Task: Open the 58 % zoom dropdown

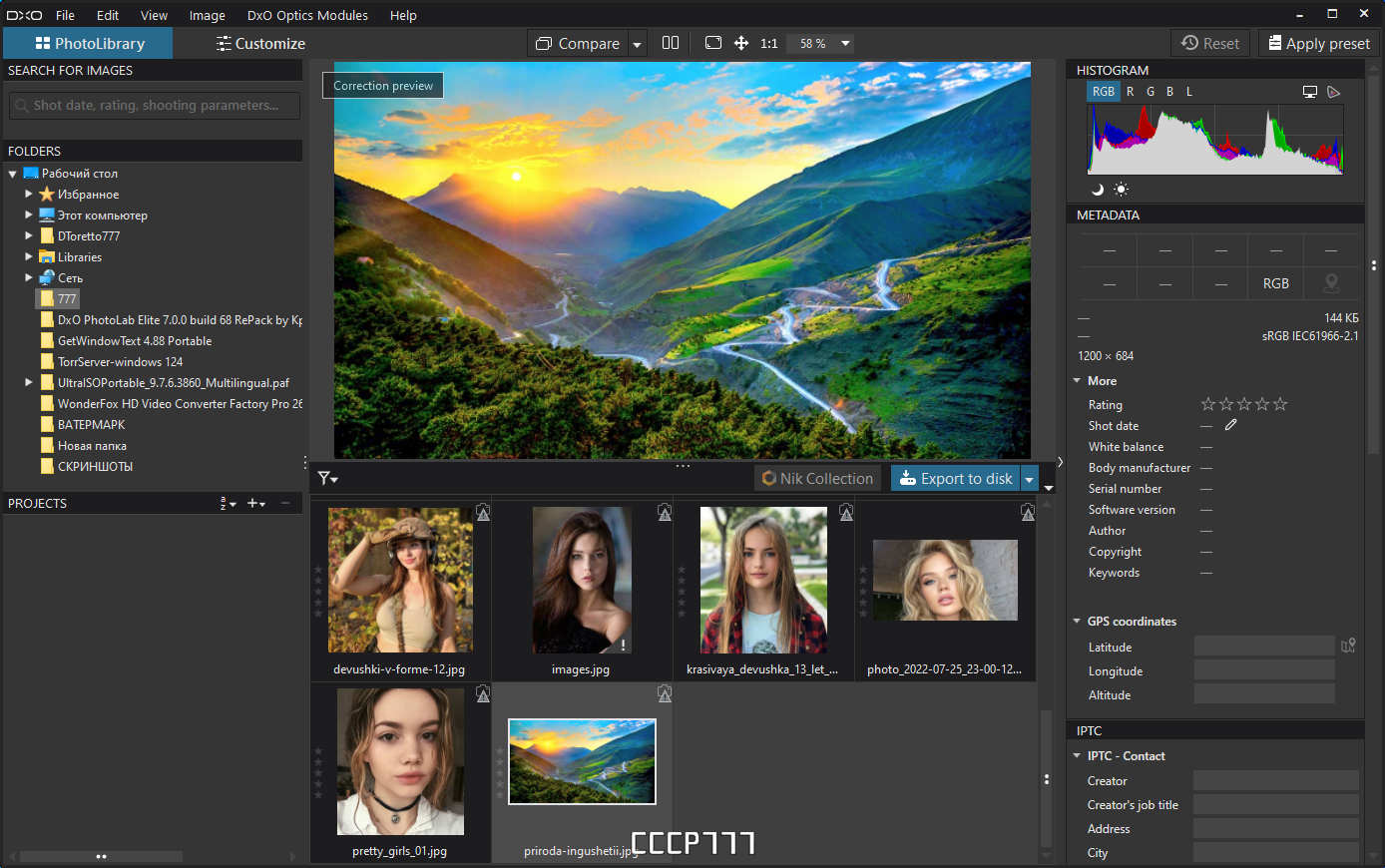Action: coord(845,43)
